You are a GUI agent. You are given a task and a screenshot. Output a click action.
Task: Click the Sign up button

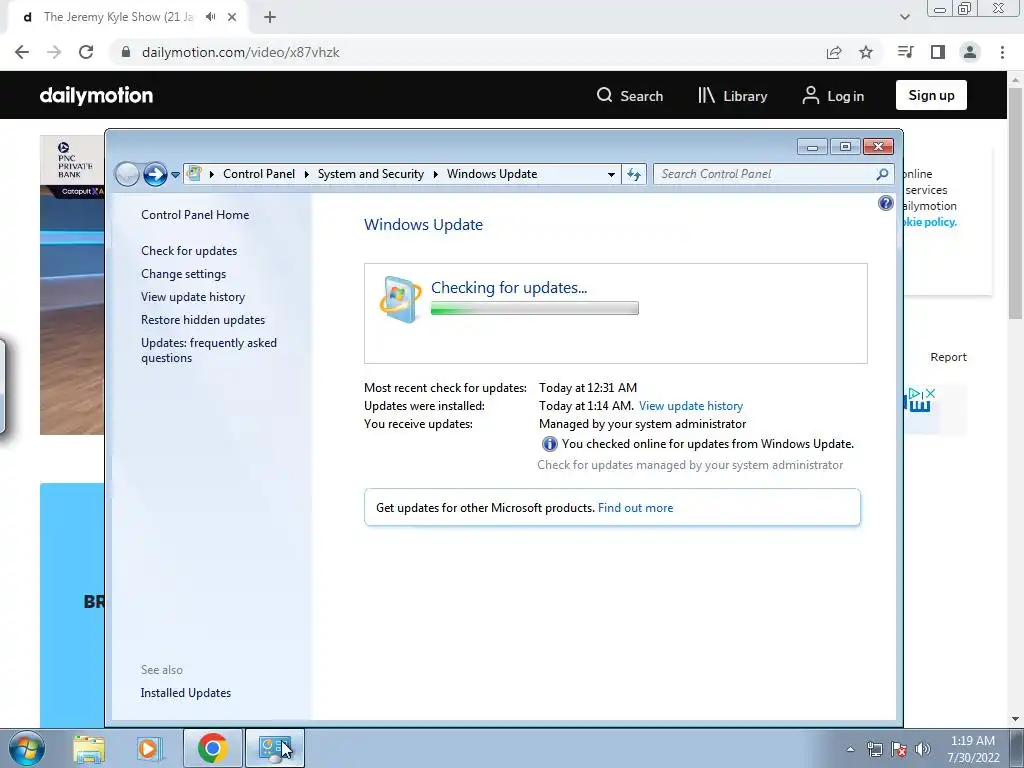(x=931, y=95)
